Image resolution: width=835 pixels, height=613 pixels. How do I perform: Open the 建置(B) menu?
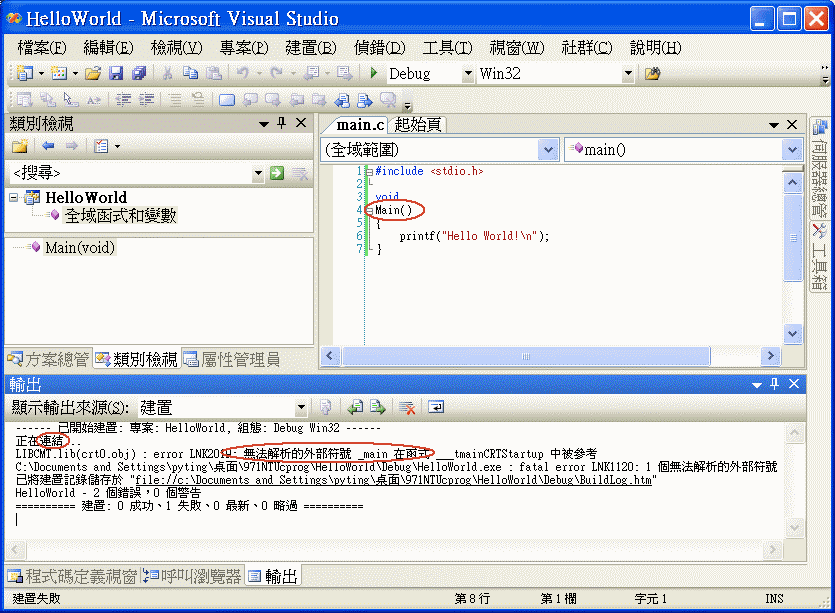pos(310,47)
